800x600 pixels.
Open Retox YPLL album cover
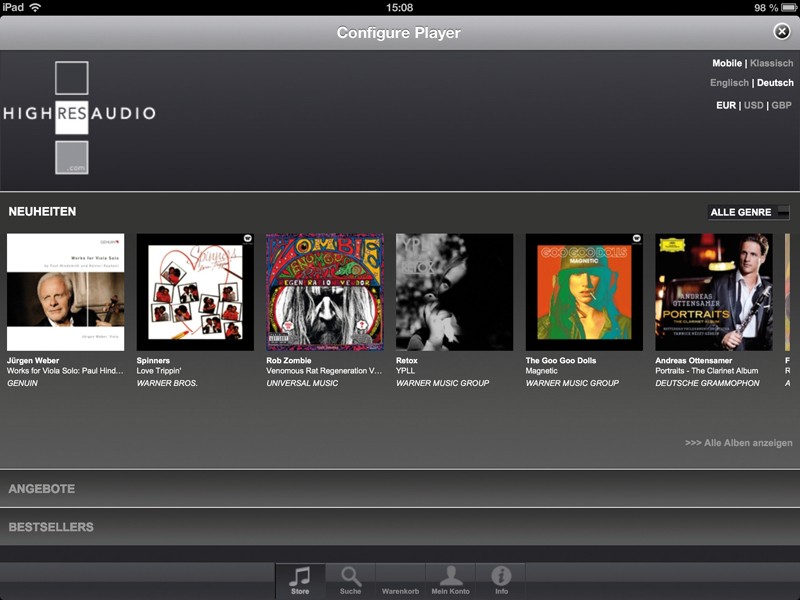(x=454, y=292)
